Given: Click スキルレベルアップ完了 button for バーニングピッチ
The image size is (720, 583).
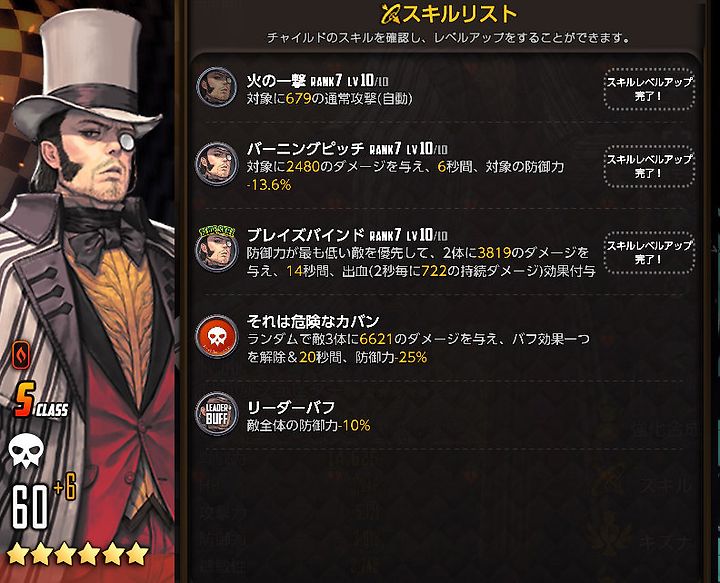Looking at the screenshot, I should point(649,167).
